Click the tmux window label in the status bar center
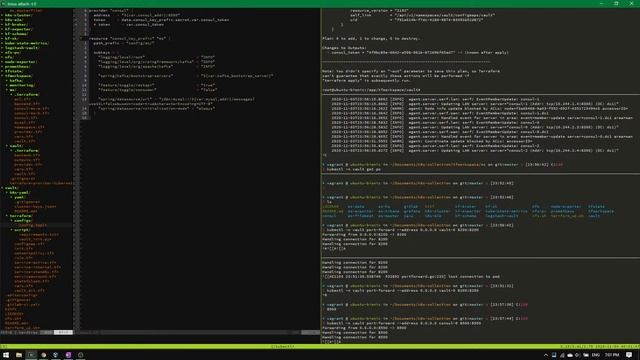The width and height of the screenshot is (640, 360). click(282, 347)
